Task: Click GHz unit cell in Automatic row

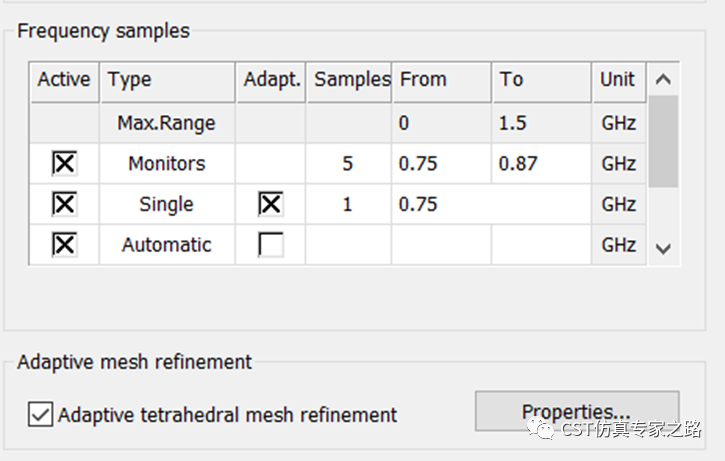Action: (619, 245)
